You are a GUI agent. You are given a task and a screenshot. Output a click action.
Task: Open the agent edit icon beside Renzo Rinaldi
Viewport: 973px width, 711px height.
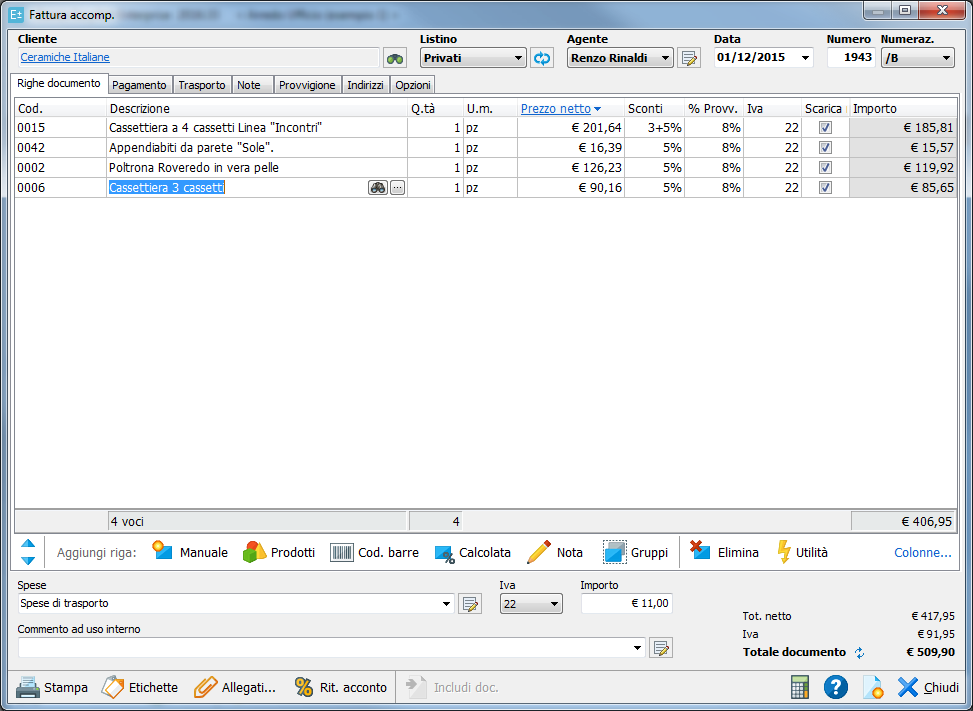pos(689,58)
